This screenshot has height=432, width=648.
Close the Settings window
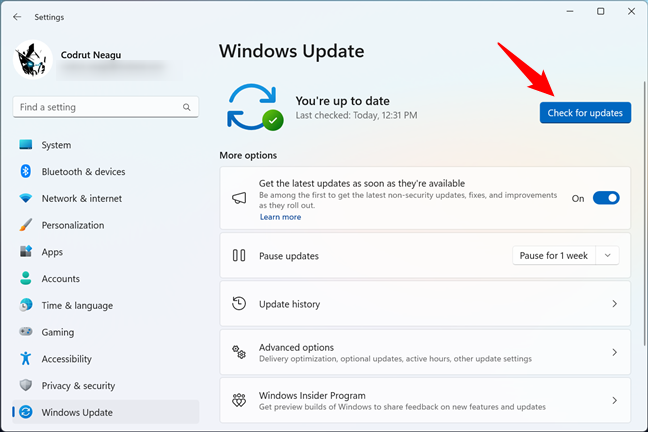coord(631,12)
